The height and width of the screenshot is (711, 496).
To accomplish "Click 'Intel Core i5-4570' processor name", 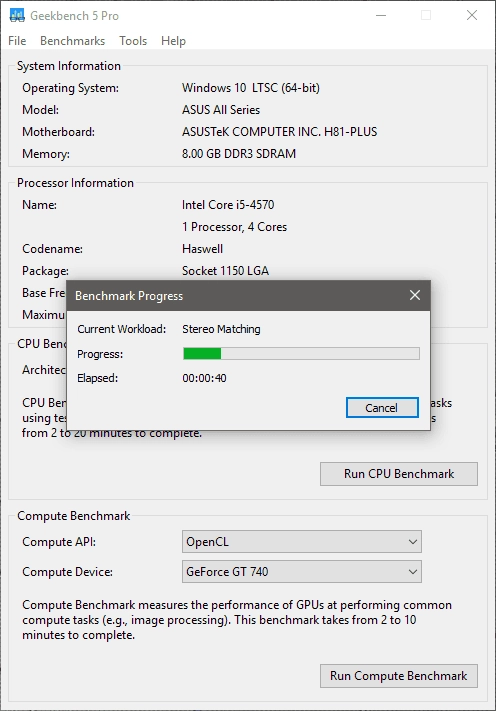I will pos(228,205).
